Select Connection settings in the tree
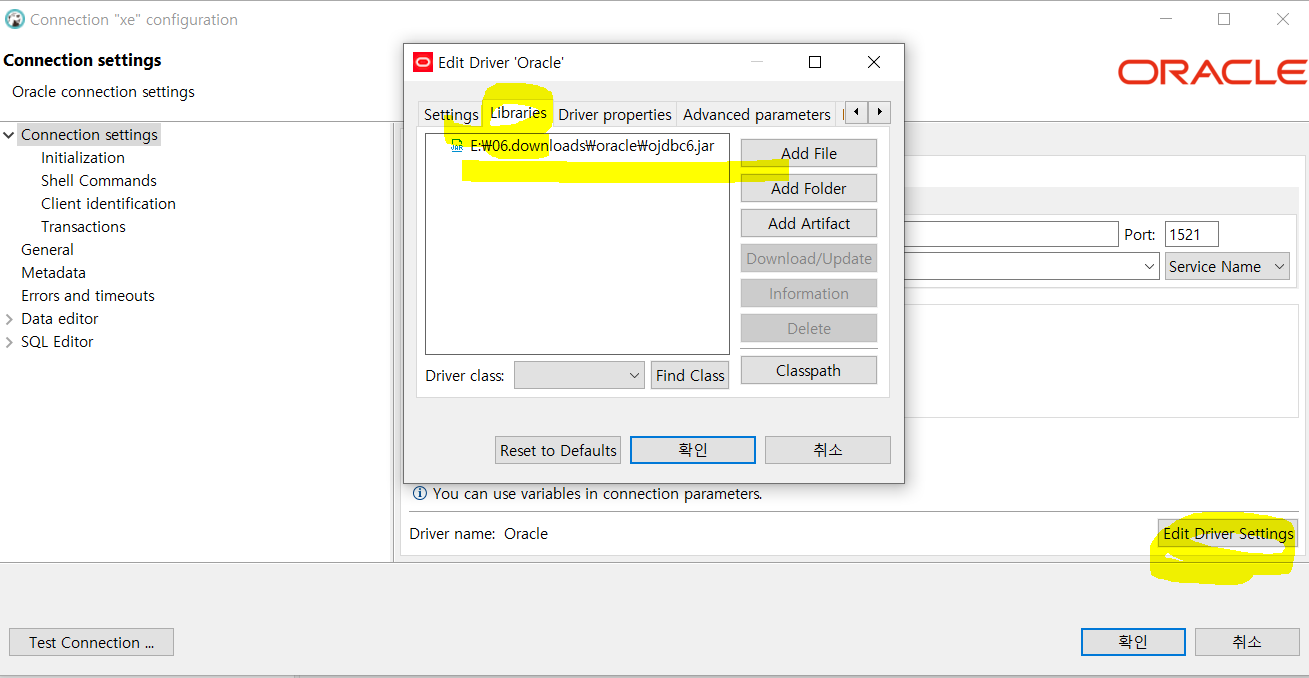 click(x=89, y=134)
